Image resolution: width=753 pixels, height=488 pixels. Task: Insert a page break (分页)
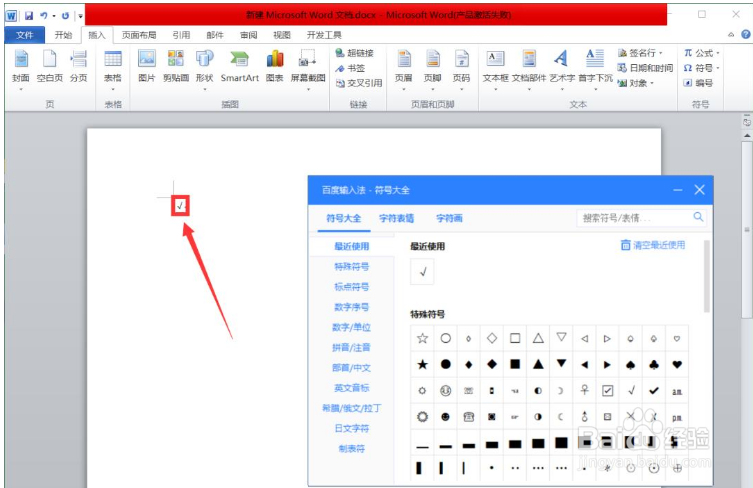78,67
